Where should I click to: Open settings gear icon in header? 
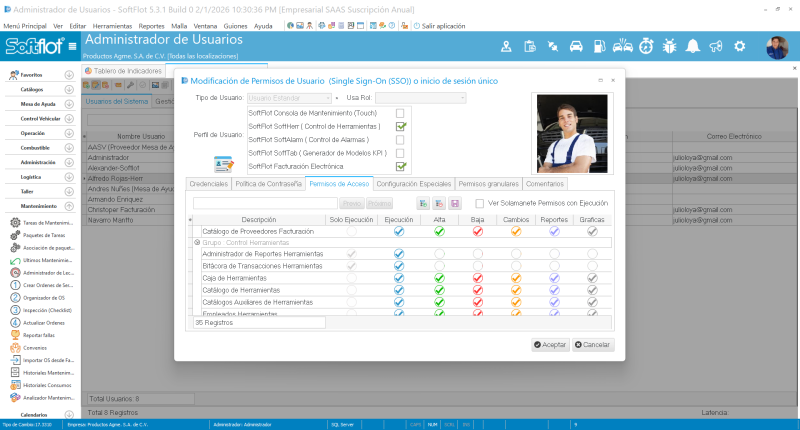click(739, 46)
